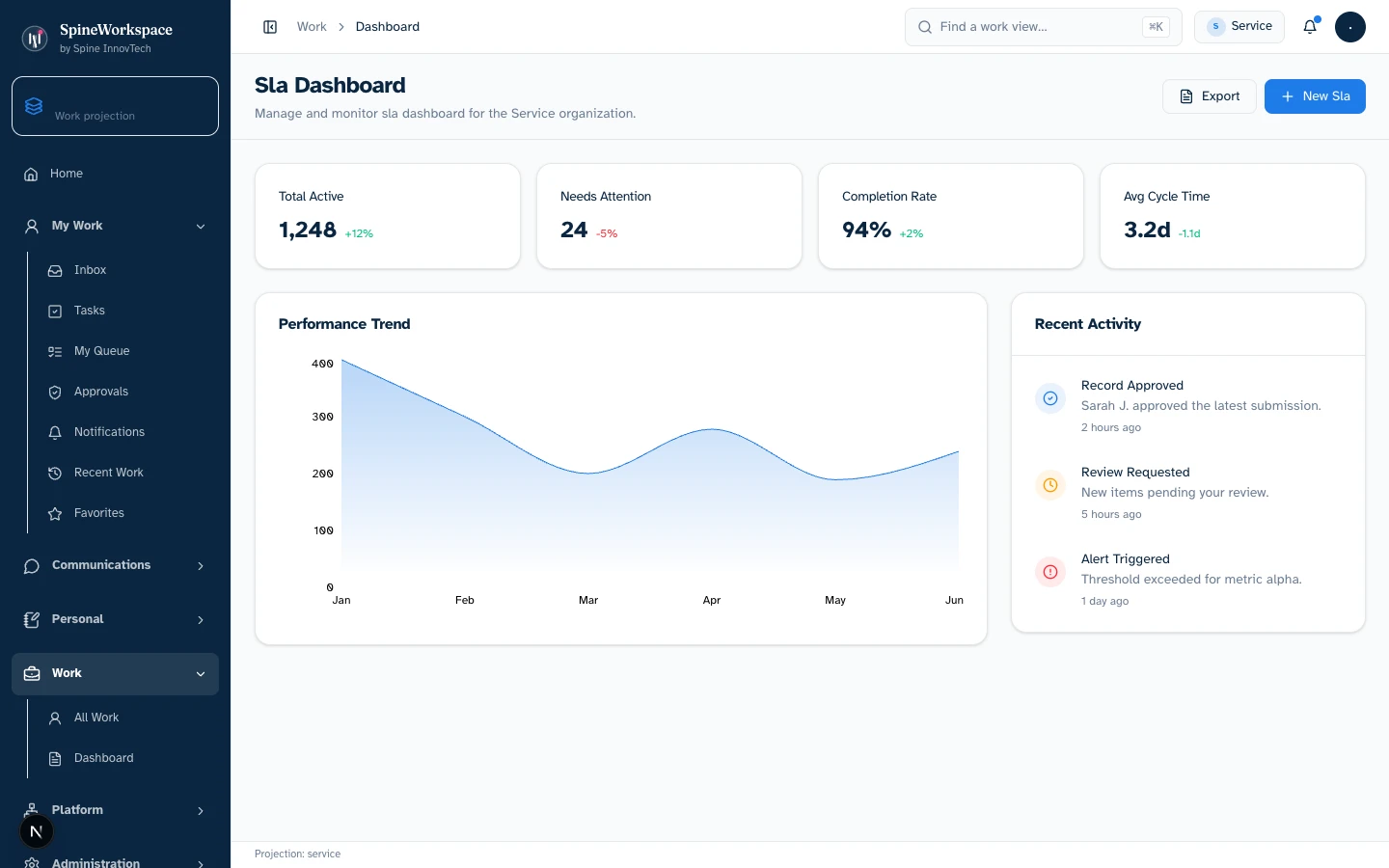Expand the Personal section chevron
The height and width of the screenshot is (868, 1389).
click(x=201, y=619)
